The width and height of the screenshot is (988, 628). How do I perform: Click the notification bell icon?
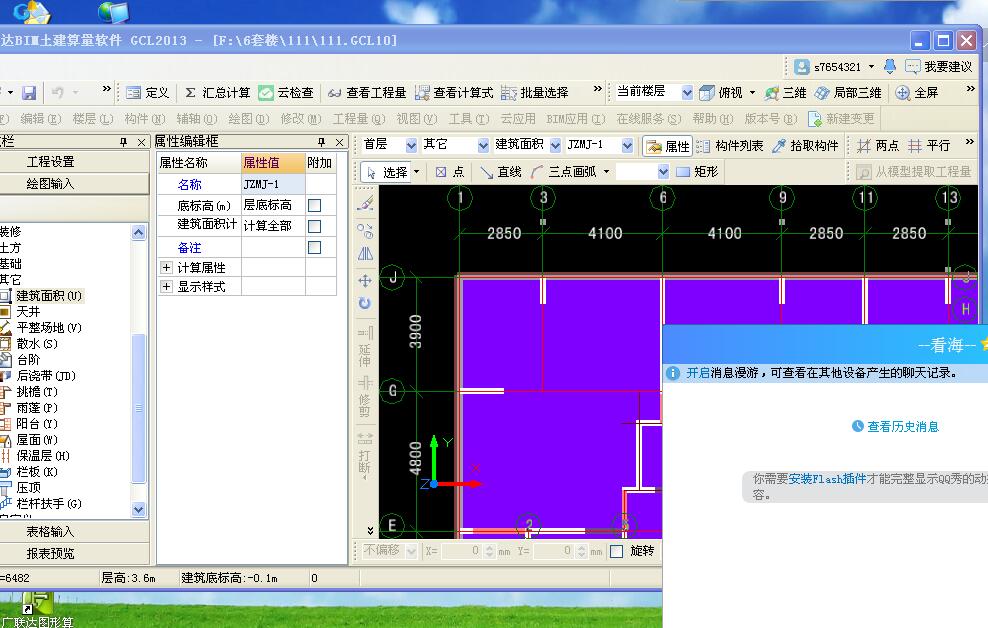click(x=890, y=66)
